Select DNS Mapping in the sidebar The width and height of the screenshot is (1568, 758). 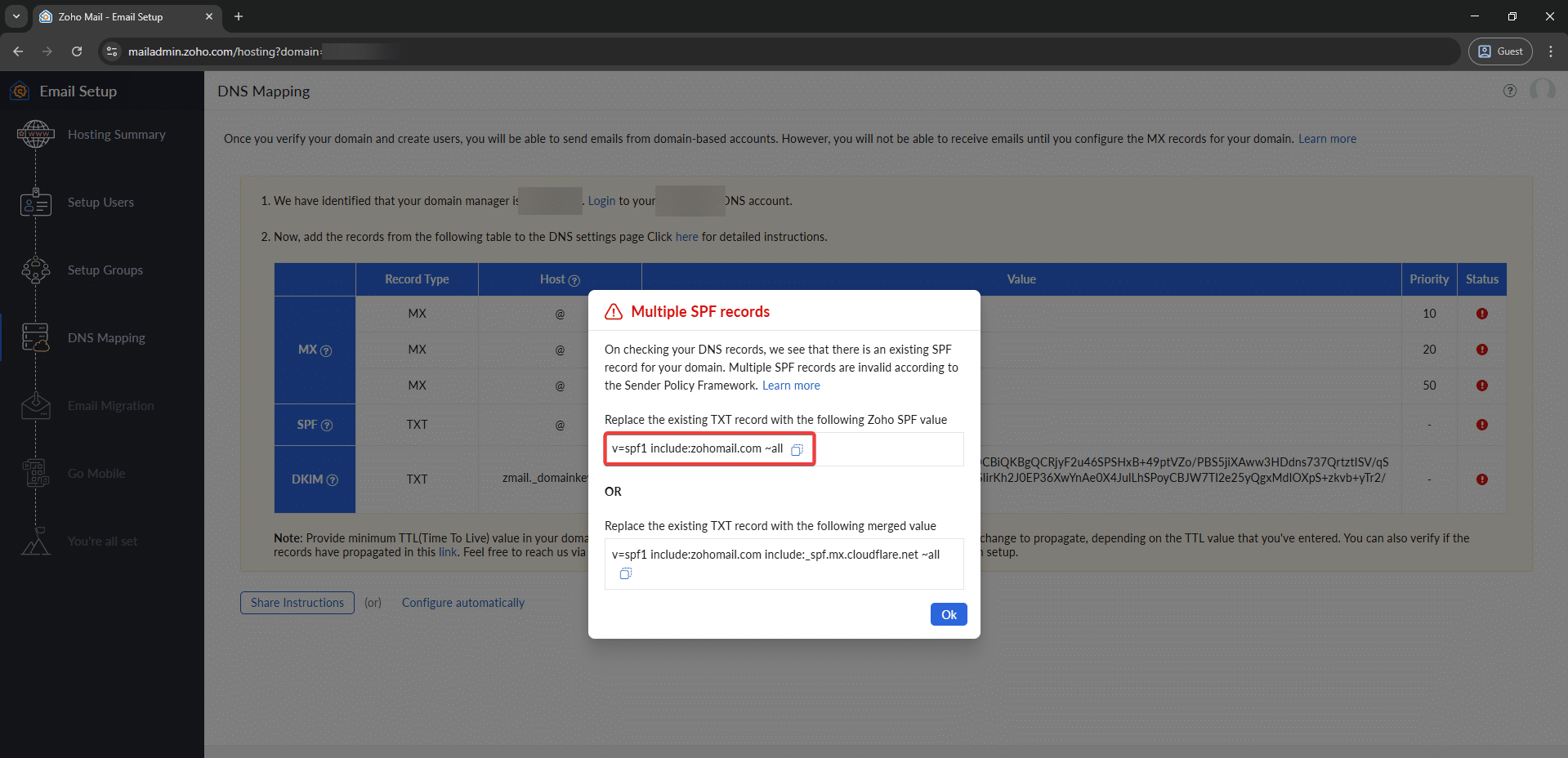pos(106,338)
